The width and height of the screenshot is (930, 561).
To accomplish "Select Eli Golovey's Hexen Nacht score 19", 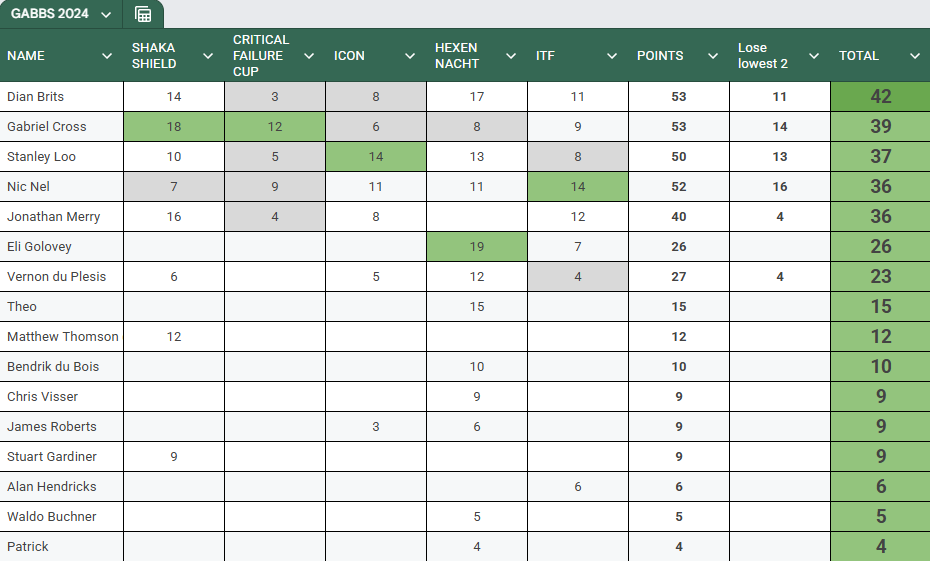I will [477, 247].
